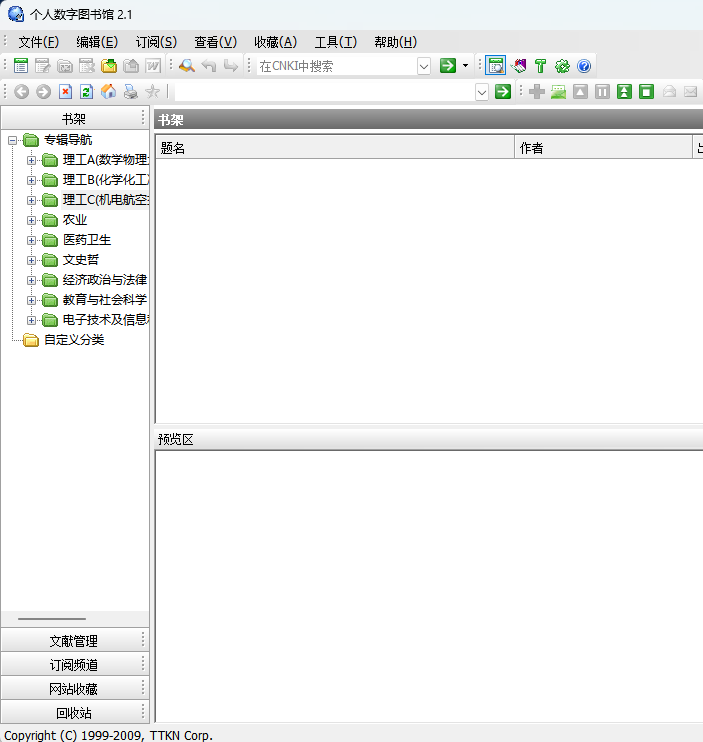Switch to the 文献管理 panel
This screenshot has width=703, height=742.
[x=73, y=641]
